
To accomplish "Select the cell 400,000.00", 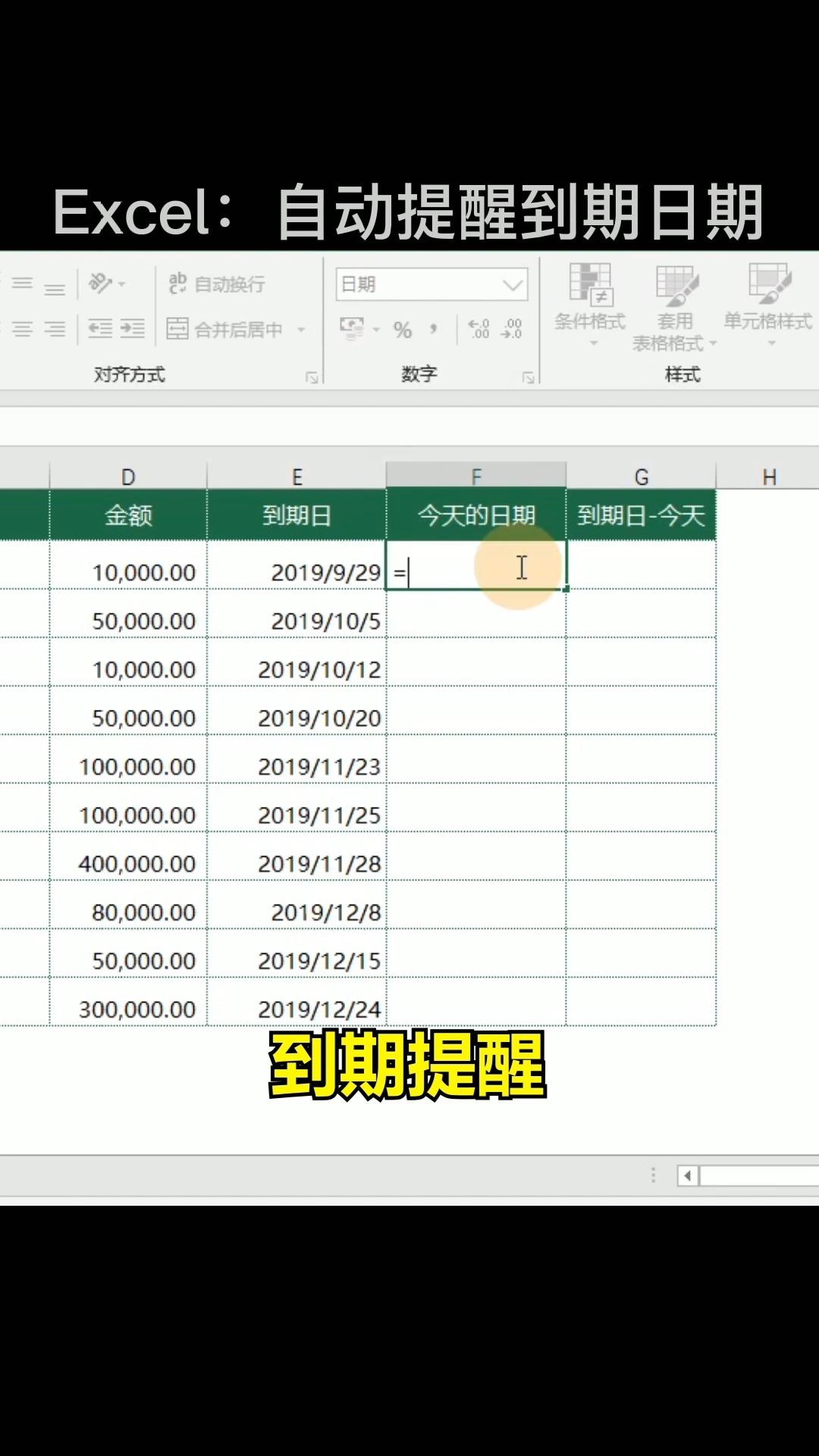I will 128,856.
